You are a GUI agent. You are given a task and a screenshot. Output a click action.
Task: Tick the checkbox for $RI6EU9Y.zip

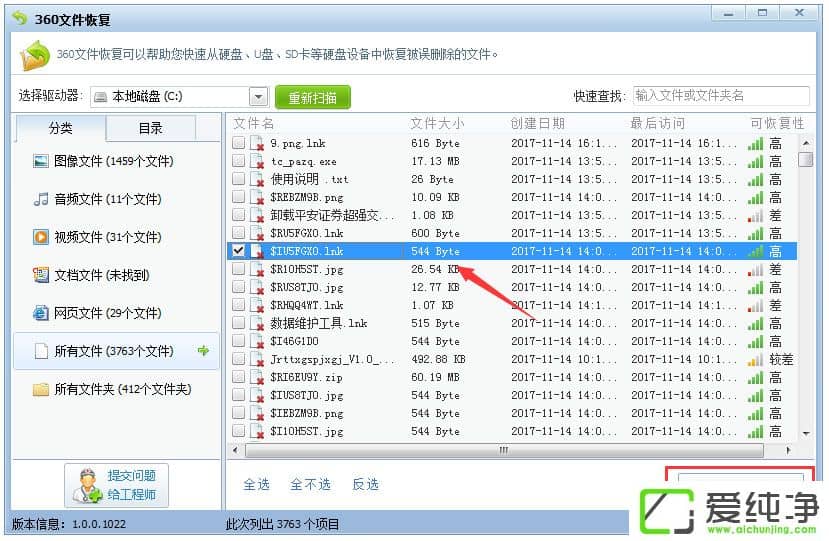tap(239, 378)
